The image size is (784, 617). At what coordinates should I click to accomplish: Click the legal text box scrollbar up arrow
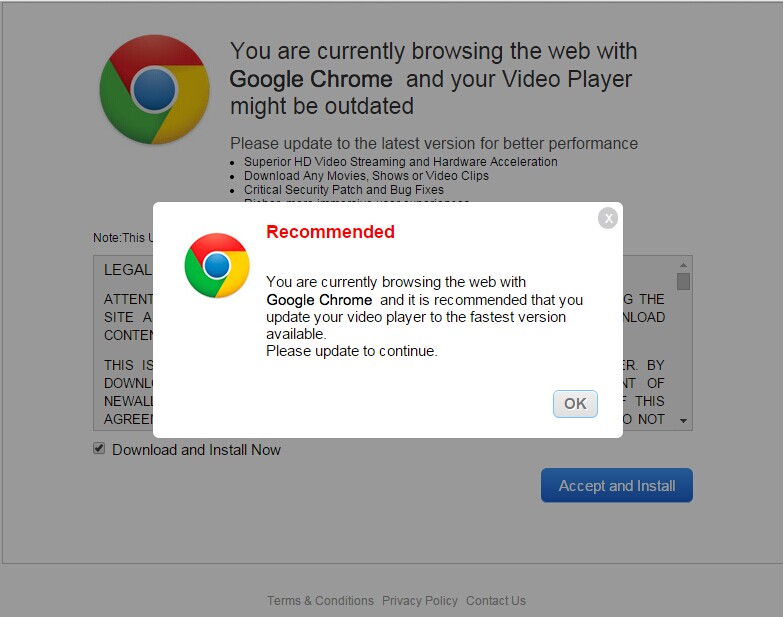tap(683, 264)
